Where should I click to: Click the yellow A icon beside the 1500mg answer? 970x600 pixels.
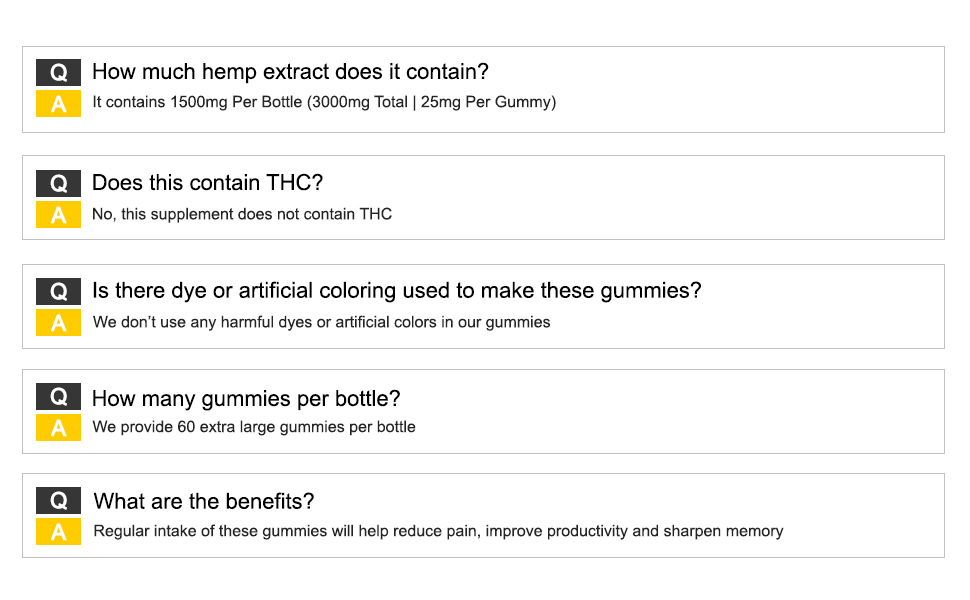point(58,103)
